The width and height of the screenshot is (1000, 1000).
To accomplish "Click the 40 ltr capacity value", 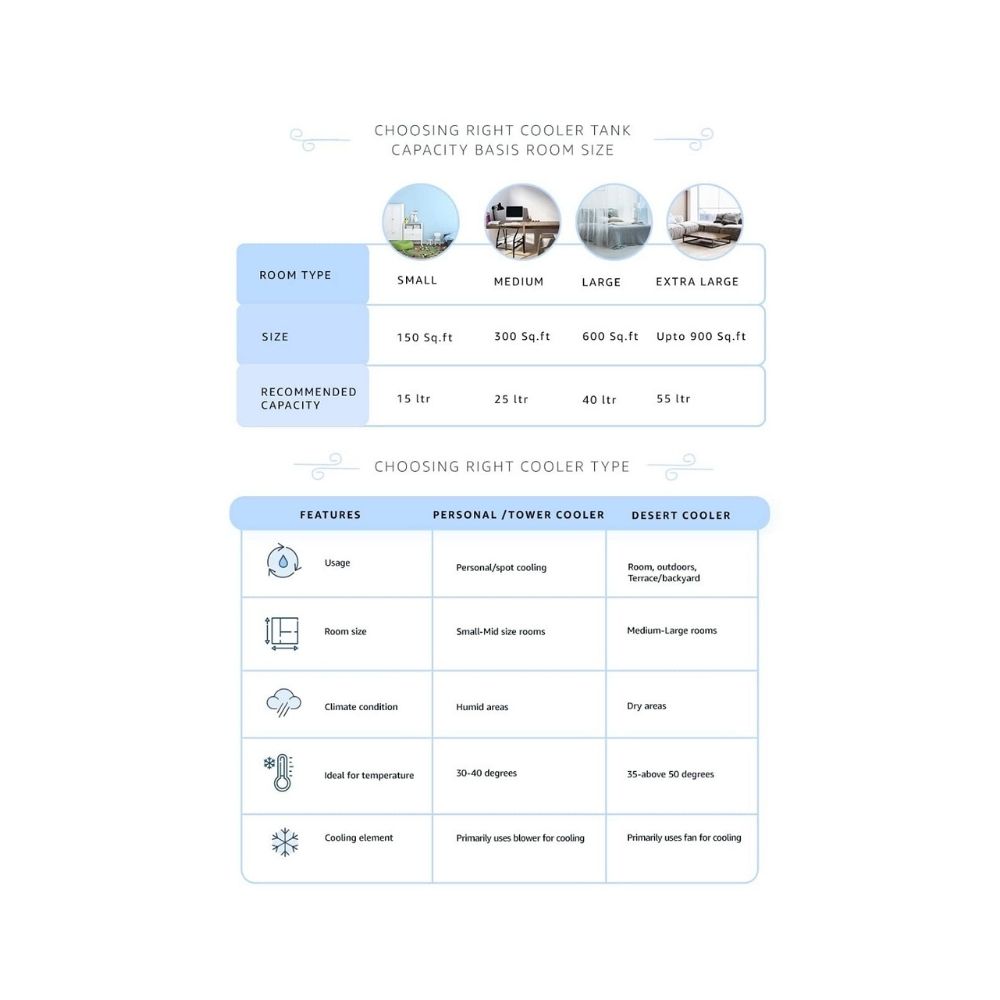I will click(599, 400).
